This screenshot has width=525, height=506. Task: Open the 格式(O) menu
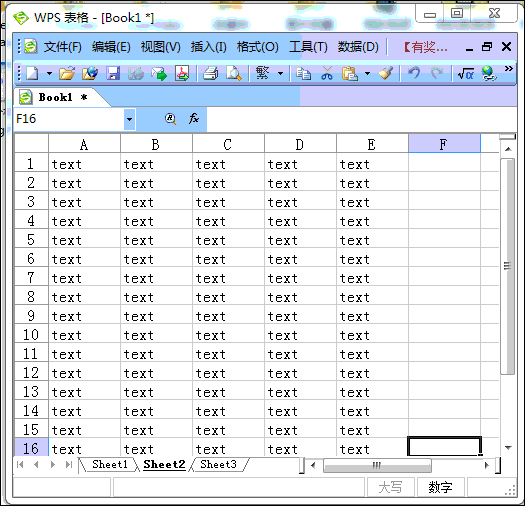click(257, 47)
